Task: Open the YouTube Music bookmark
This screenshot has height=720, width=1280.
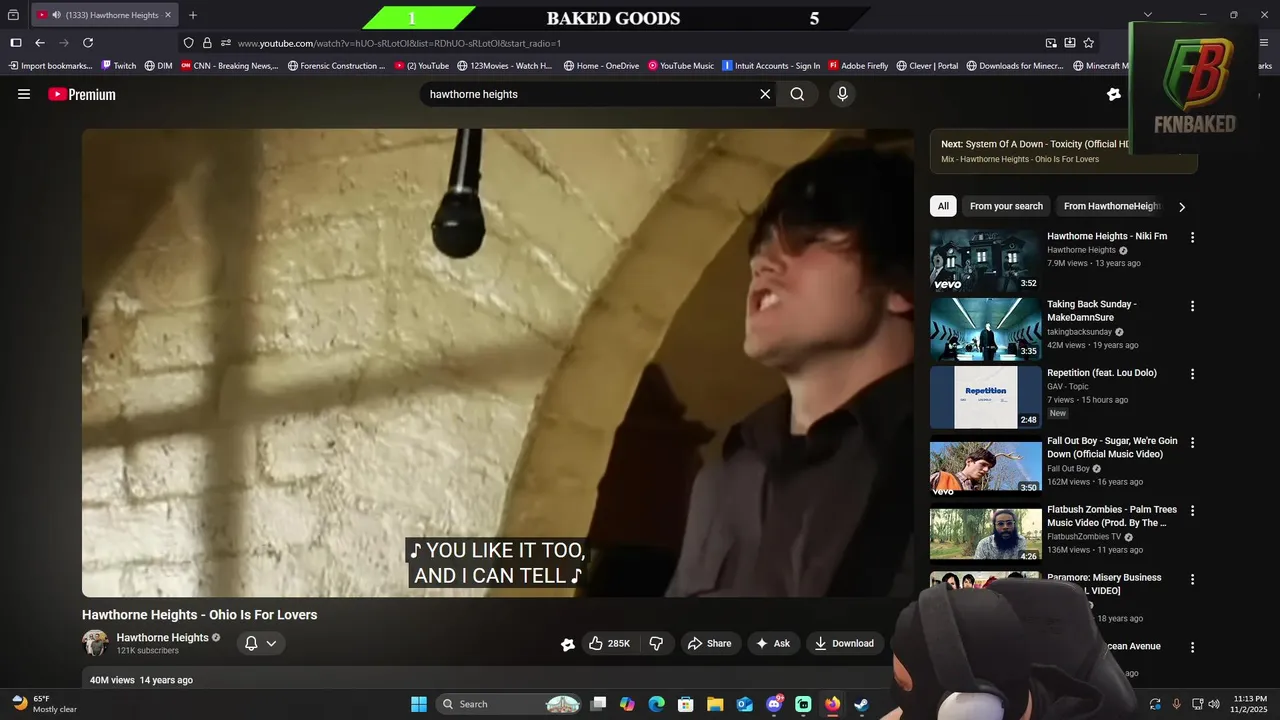Action: coord(681,66)
